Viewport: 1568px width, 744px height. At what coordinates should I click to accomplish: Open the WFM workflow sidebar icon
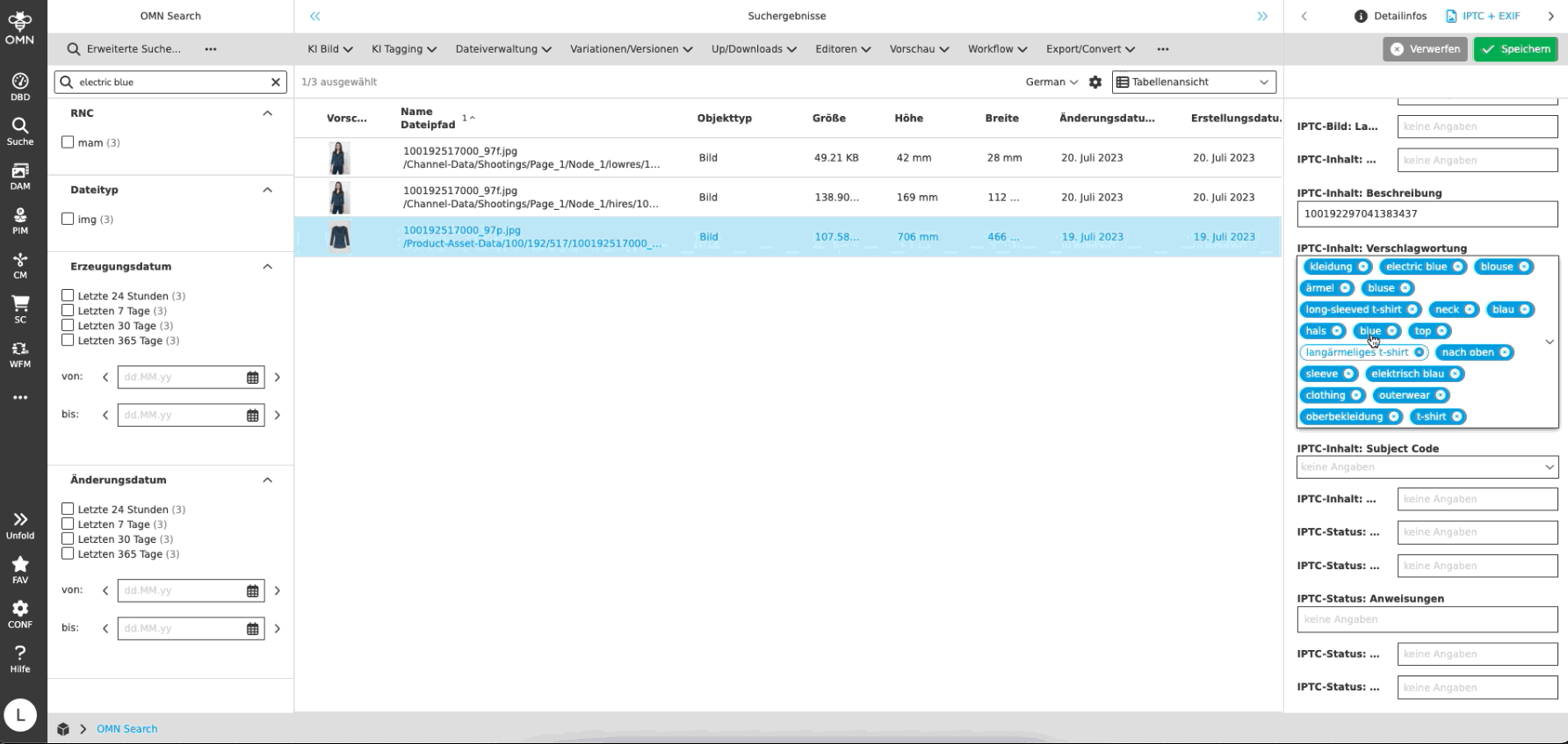[x=20, y=354]
